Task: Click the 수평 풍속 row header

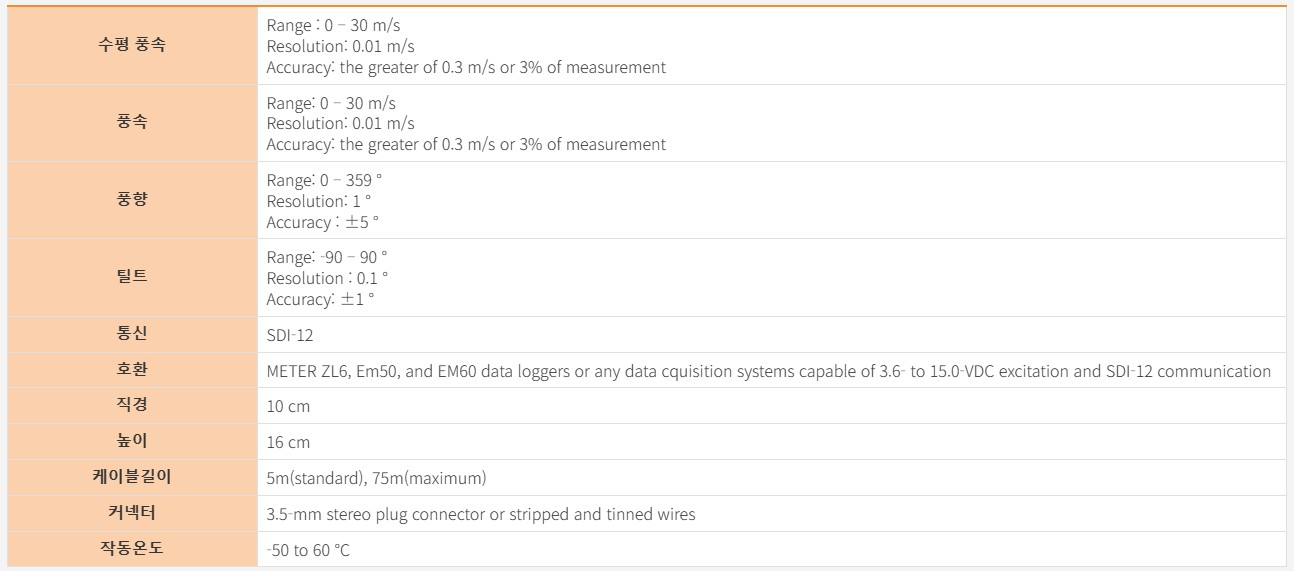Action: pos(132,46)
